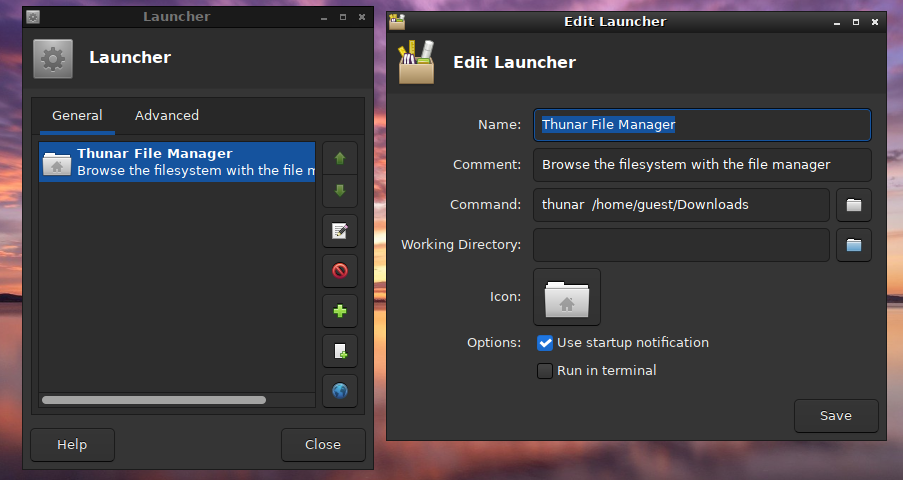
Task: Click into the Comment field
Action: pos(702,165)
